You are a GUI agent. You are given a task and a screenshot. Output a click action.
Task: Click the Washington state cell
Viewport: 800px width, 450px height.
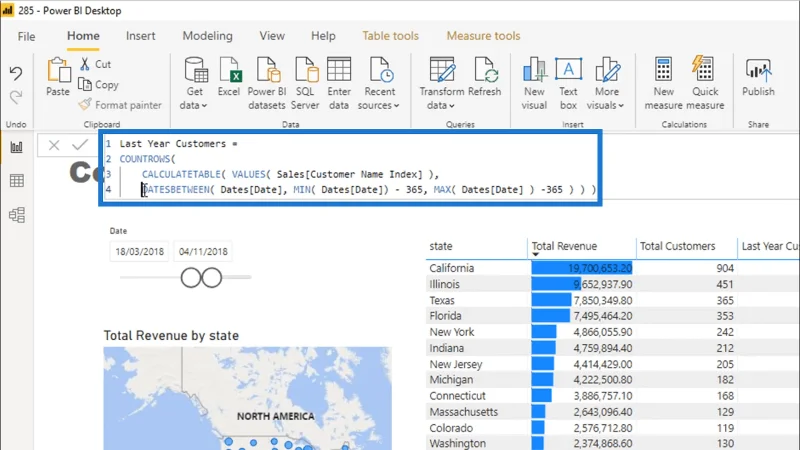[457, 443]
